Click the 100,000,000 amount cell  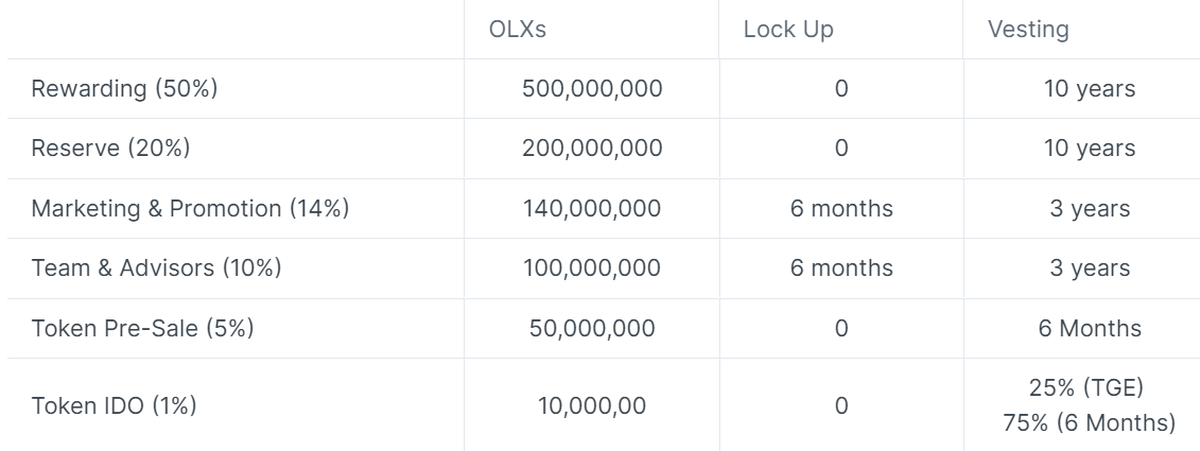point(592,268)
